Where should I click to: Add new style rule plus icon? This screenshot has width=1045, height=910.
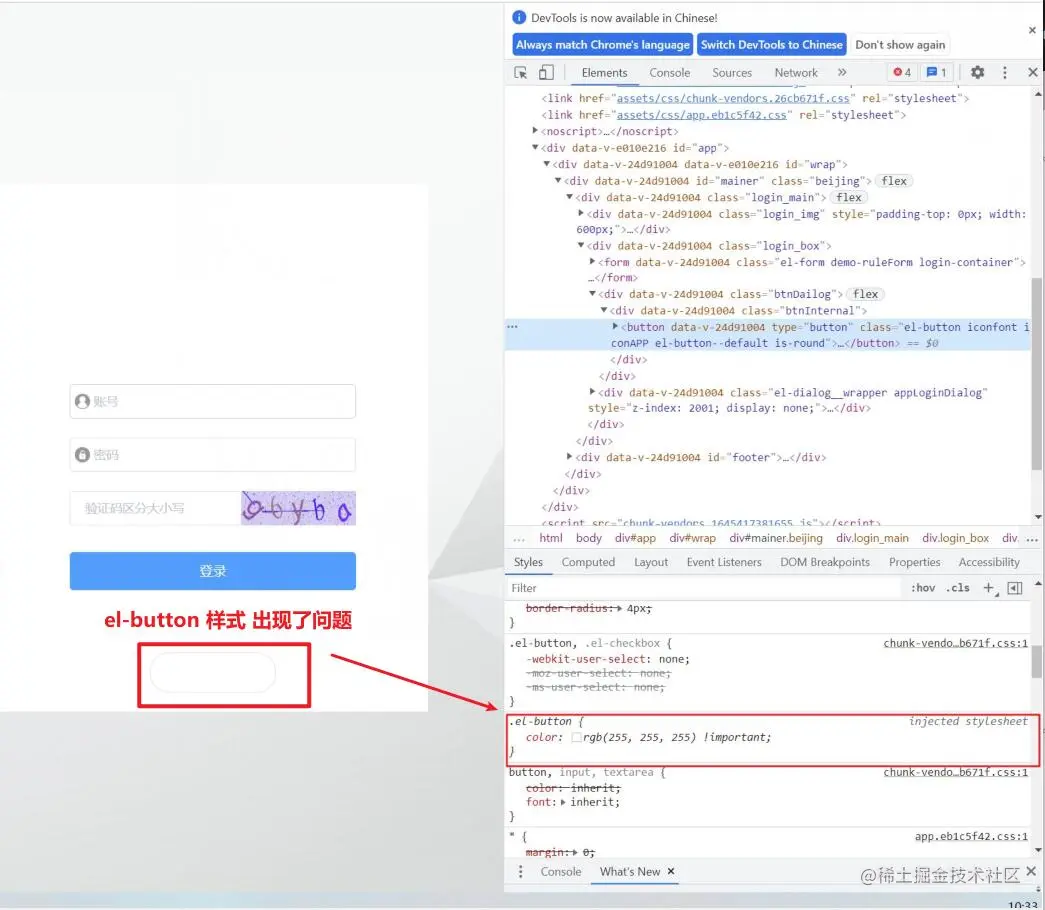pyautogui.click(x=988, y=587)
